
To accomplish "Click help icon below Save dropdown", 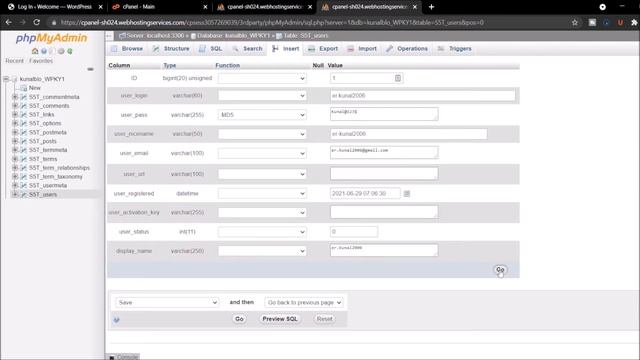I will tap(116, 320).
